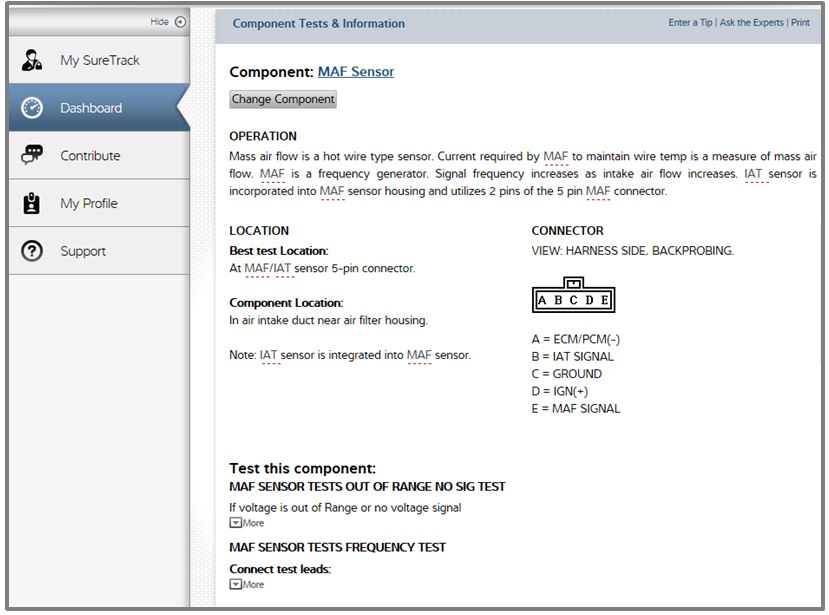Click the Enter a Tip link
Viewport: 829px width, 615px height.
pos(690,23)
